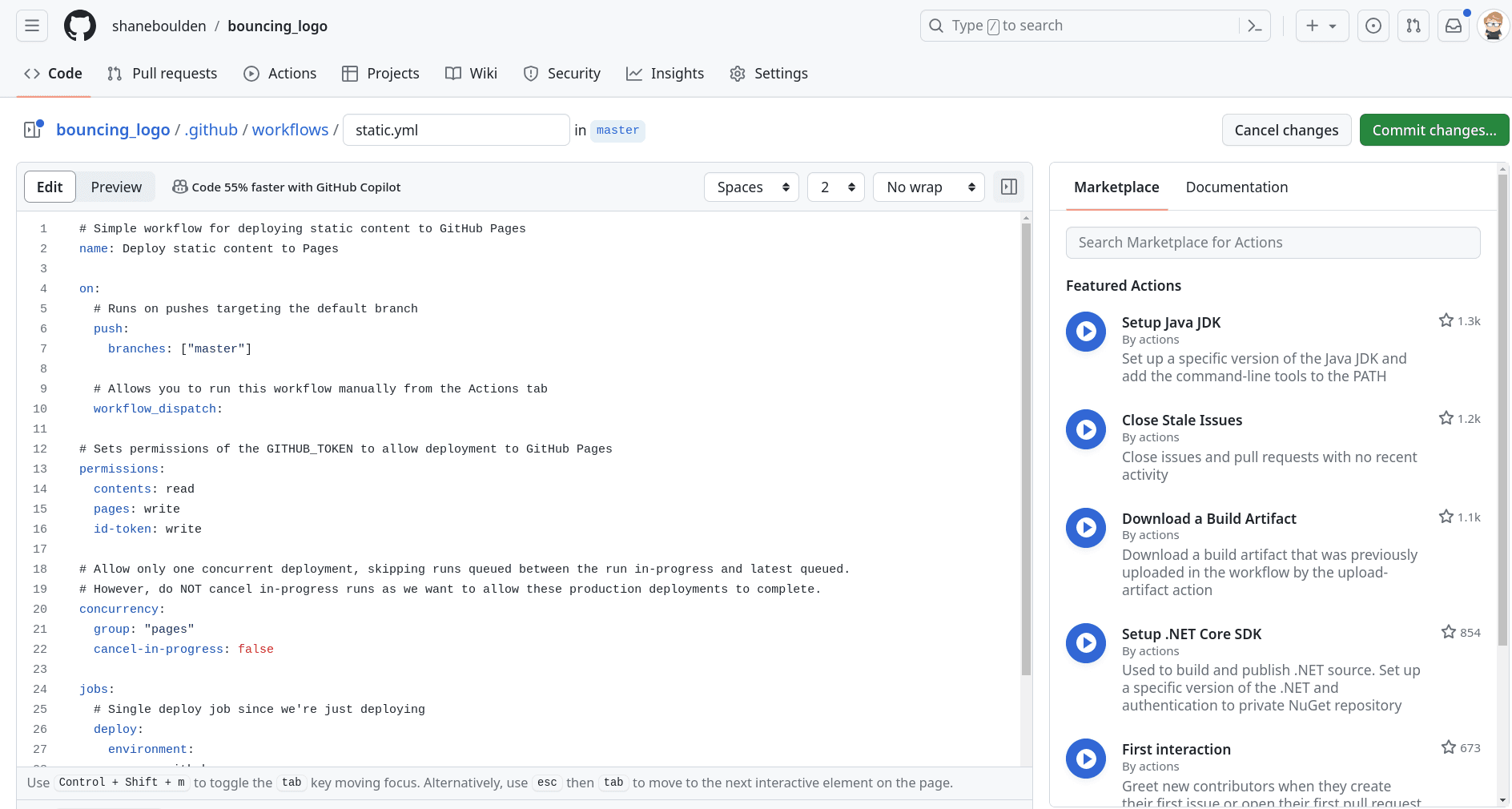The image size is (1512, 809).
Task: Click Cancel changes button
Action: tap(1286, 130)
